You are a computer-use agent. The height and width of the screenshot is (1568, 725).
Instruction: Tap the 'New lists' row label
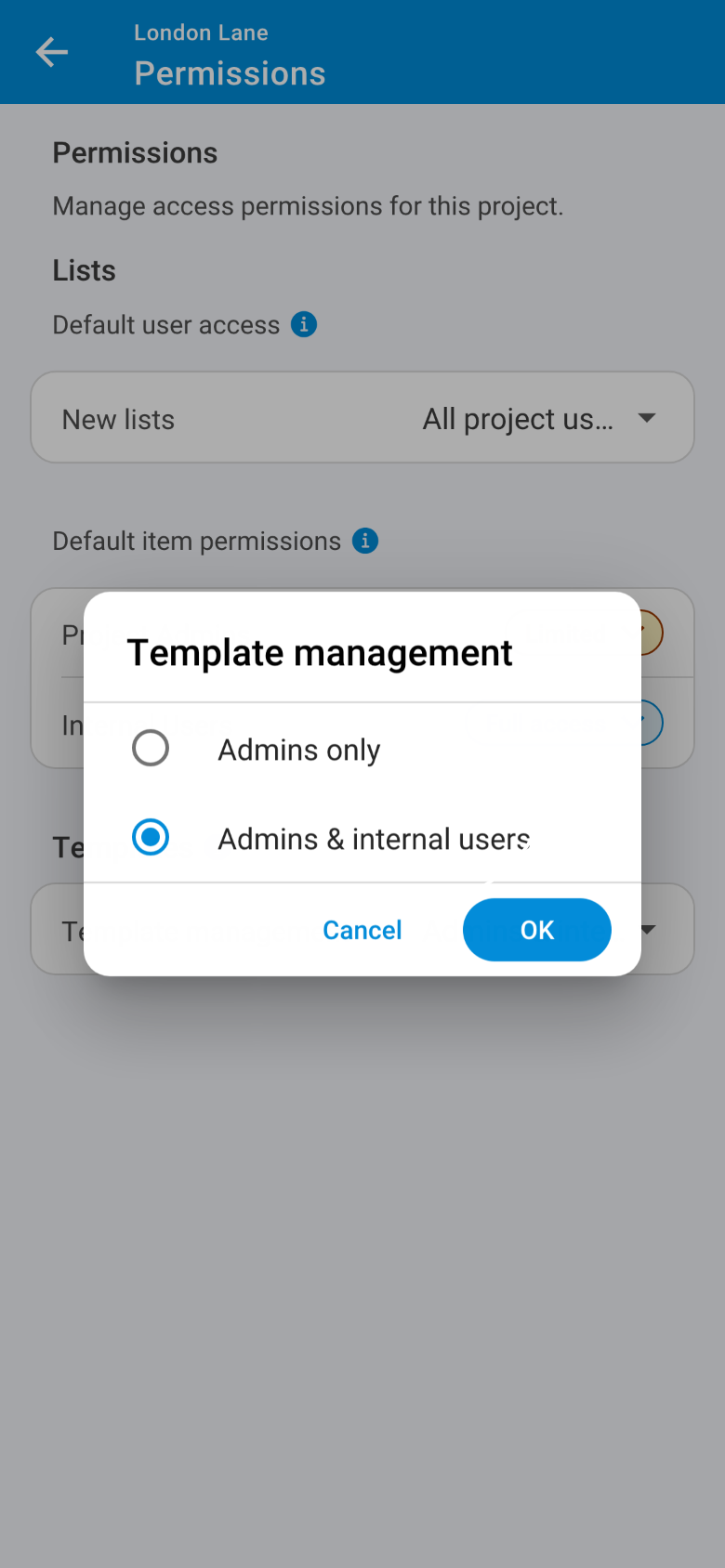(118, 420)
